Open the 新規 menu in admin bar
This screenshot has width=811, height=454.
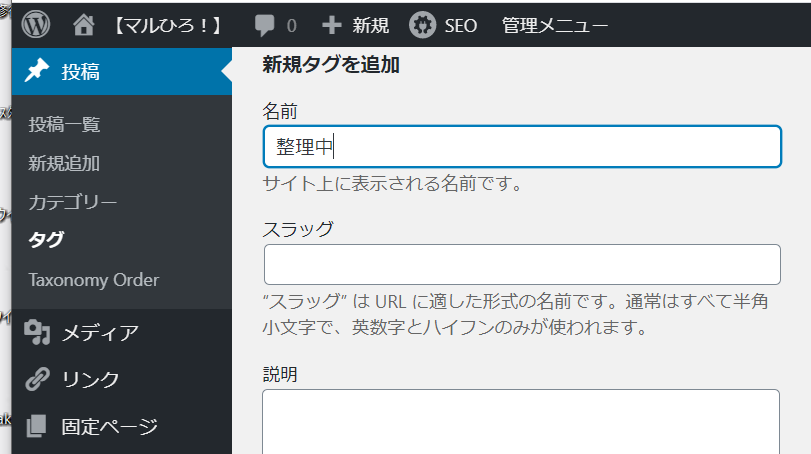(x=370, y=25)
